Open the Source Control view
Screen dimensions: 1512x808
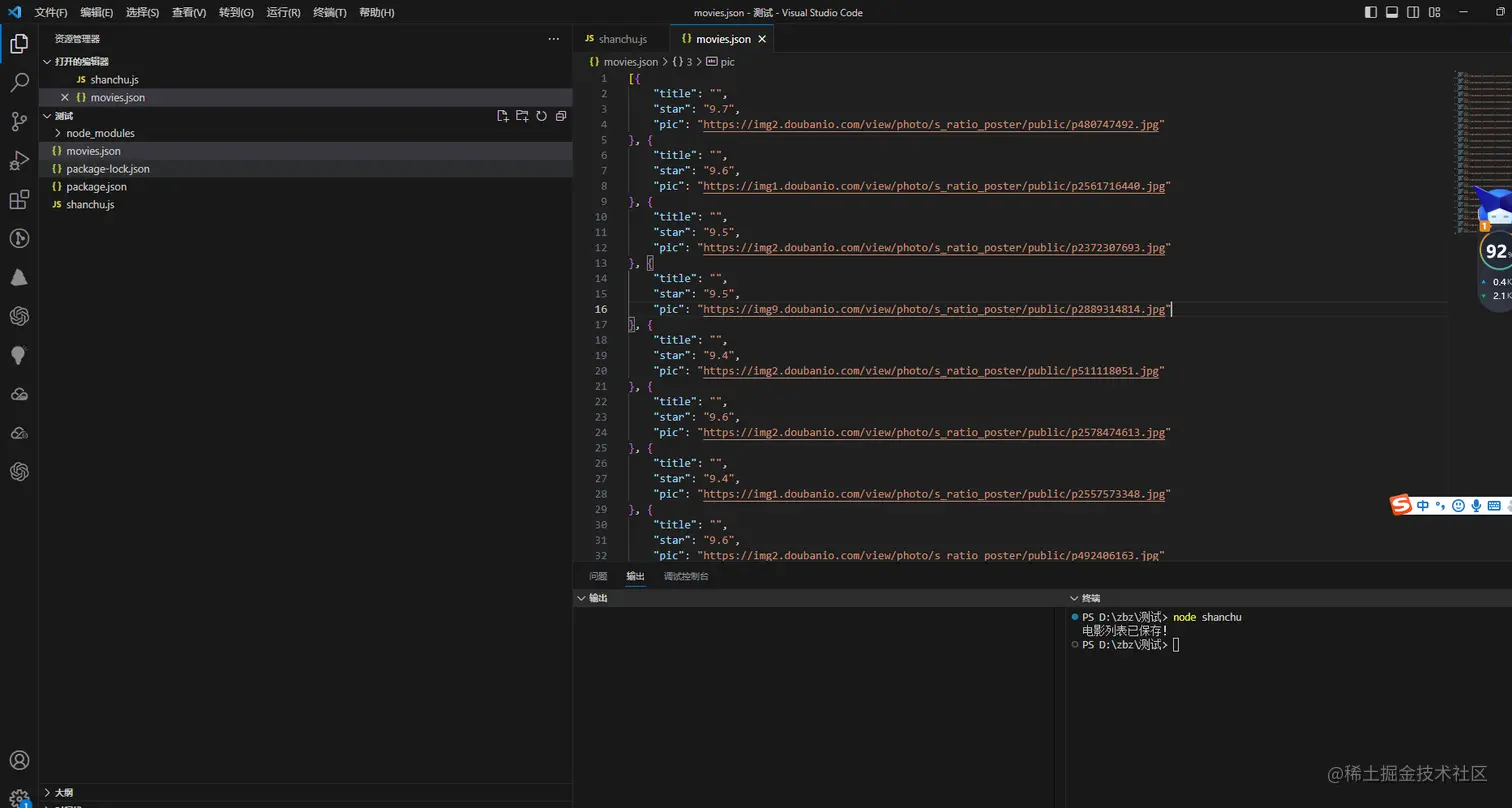click(19, 121)
